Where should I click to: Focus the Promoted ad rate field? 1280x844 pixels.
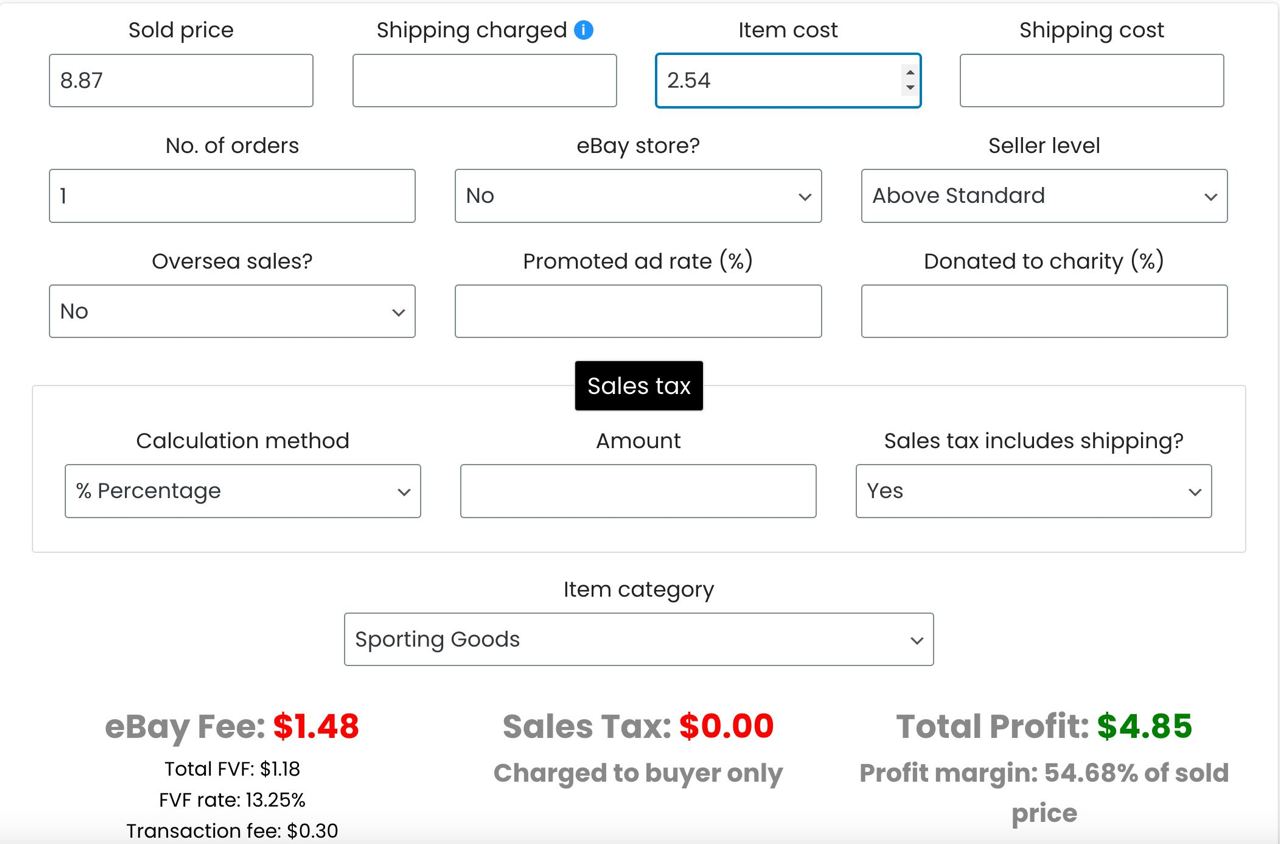coord(638,311)
